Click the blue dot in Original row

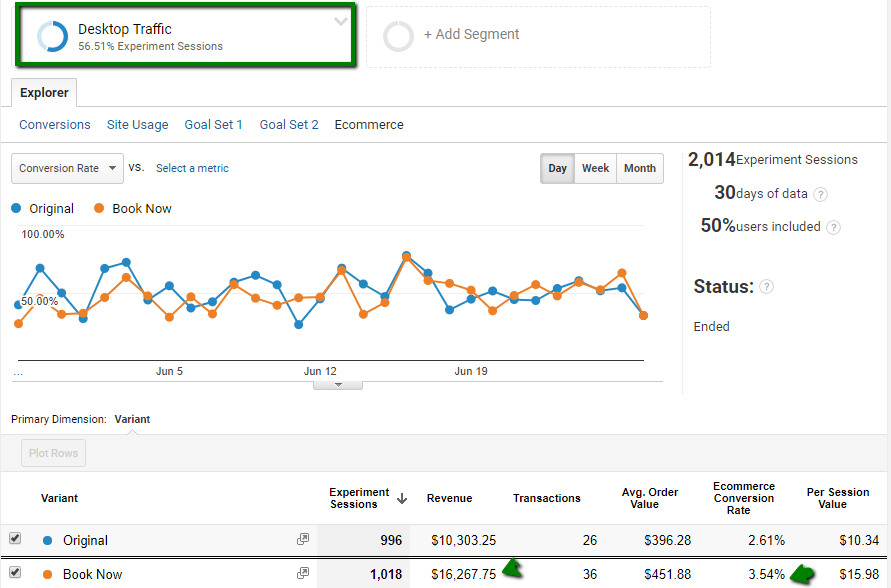pyautogui.click(x=48, y=540)
